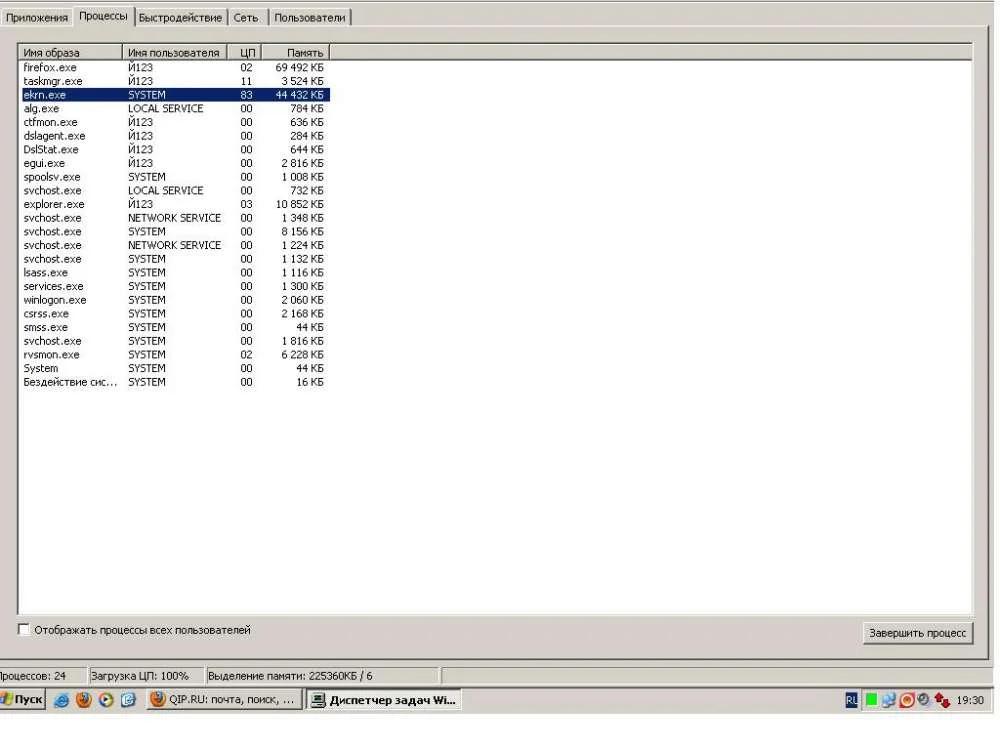
Task: Select svchost.exe row using 1 224 КБ
Action: [175, 246]
